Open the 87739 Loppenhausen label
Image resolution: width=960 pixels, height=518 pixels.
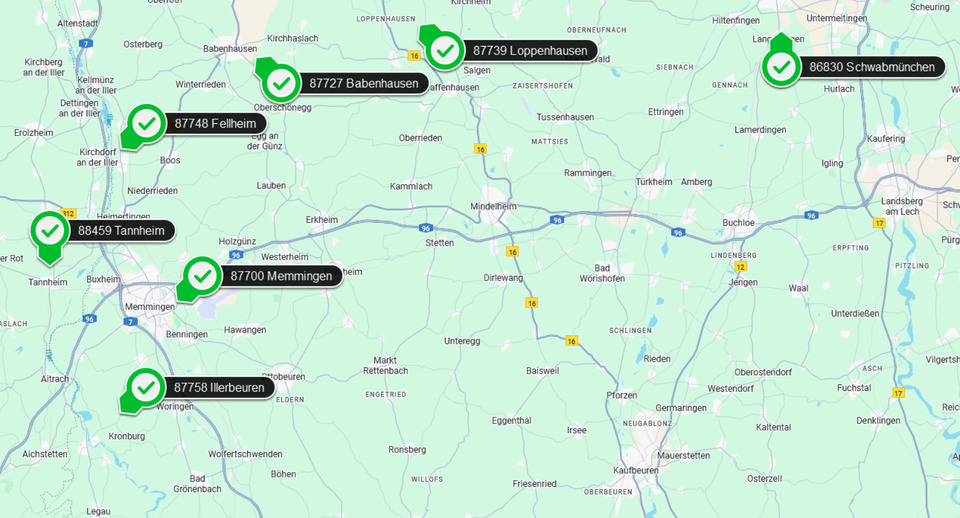(530, 51)
